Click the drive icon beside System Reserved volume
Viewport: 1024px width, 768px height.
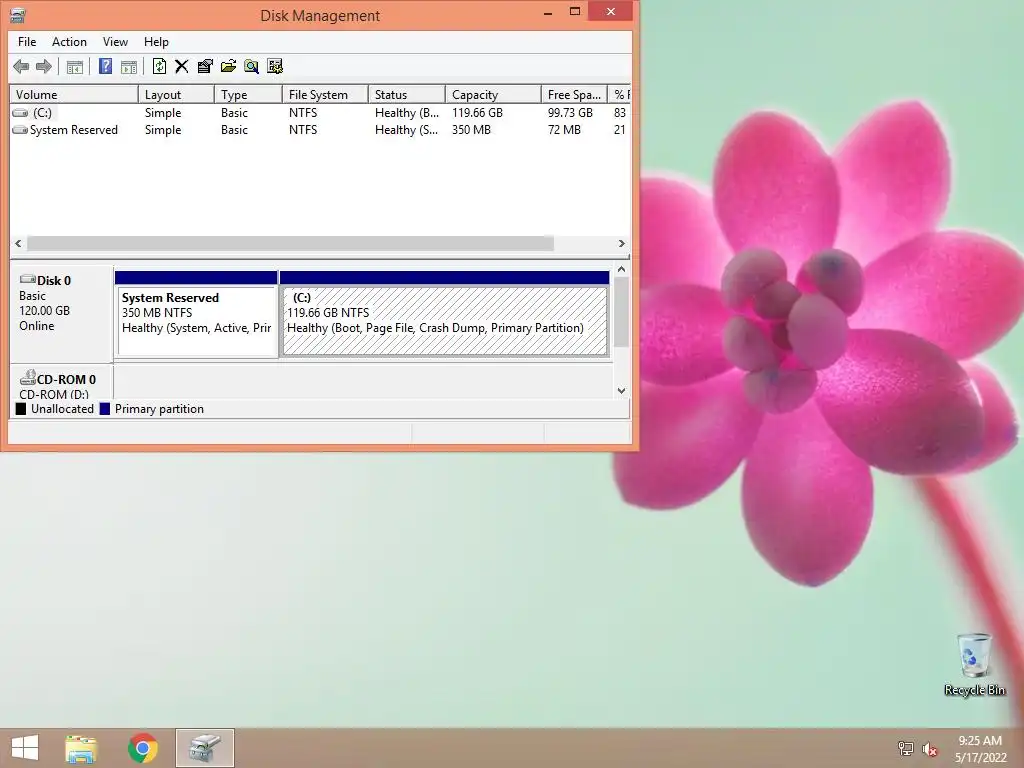pos(20,130)
